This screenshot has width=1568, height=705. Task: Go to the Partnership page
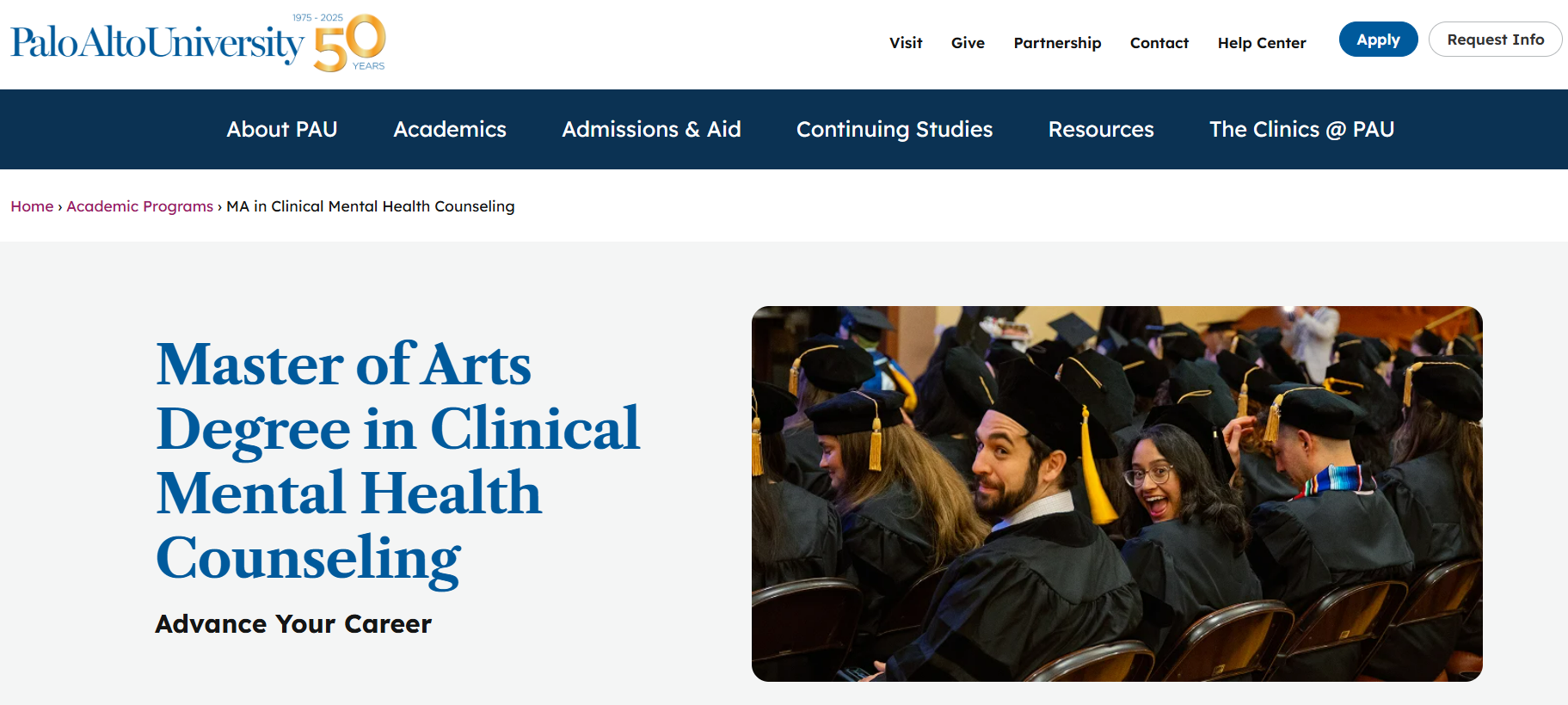point(1057,43)
